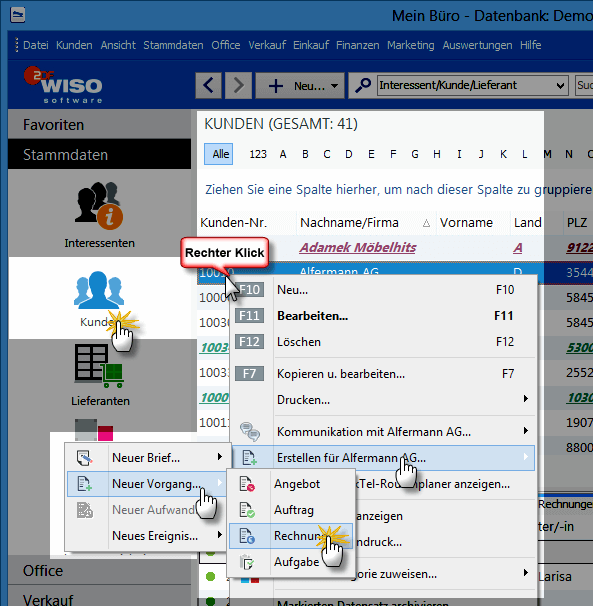Filter customers by letter A
593x606 pixels.
(x=283, y=154)
